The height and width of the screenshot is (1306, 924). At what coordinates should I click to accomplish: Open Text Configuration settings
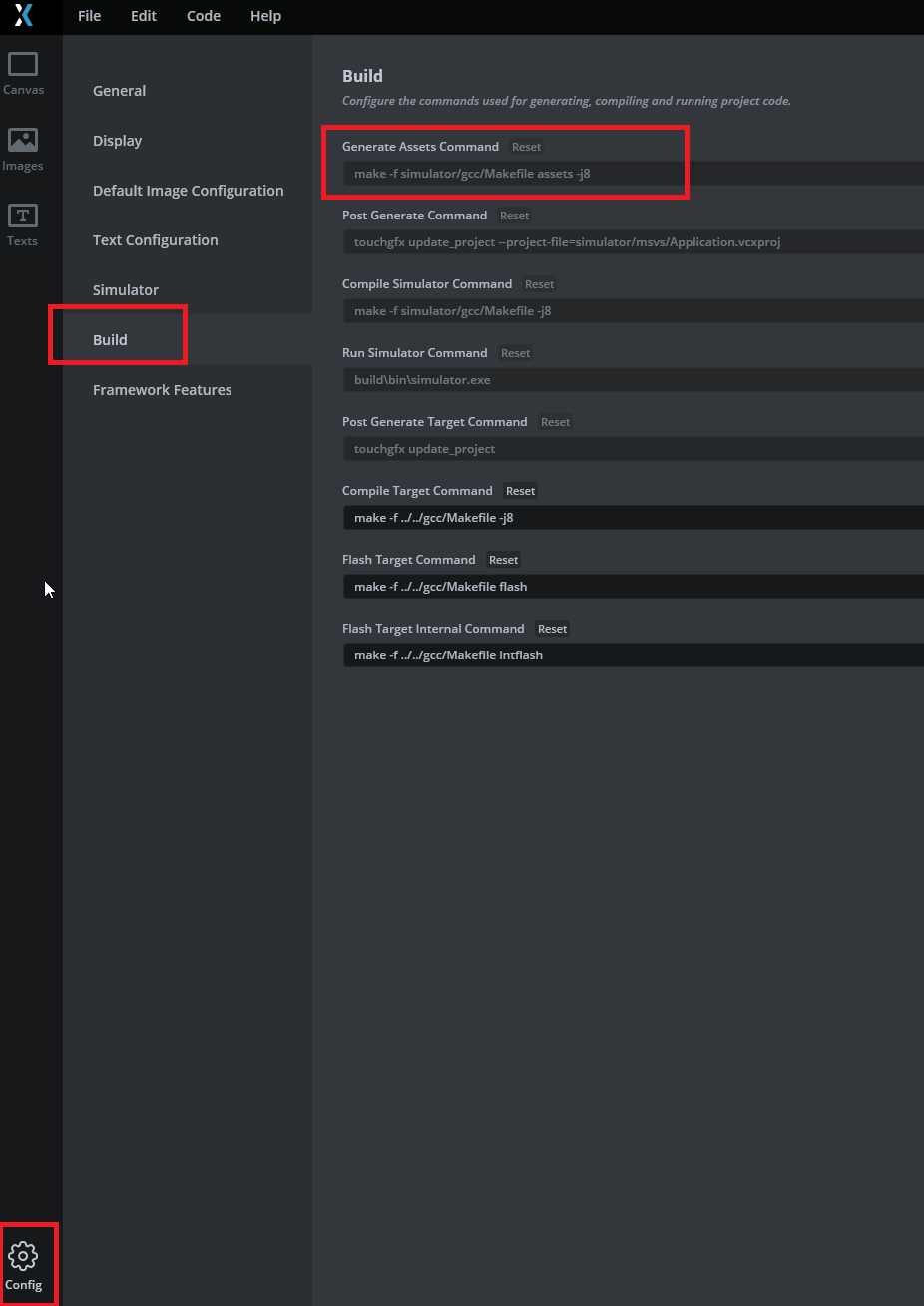point(155,240)
